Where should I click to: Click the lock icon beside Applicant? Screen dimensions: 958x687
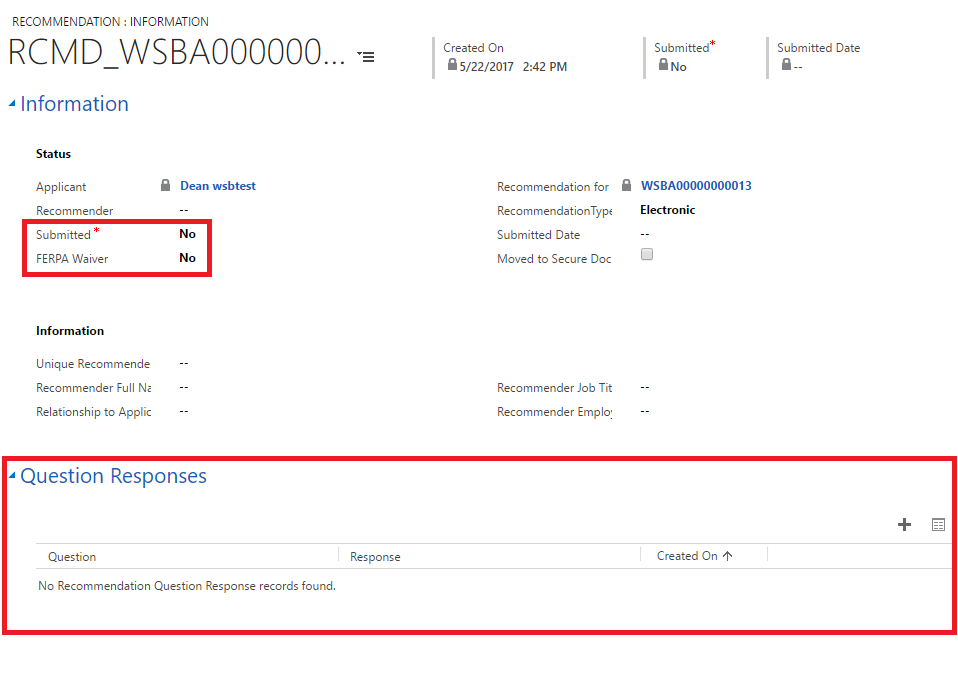pos(166,186)
